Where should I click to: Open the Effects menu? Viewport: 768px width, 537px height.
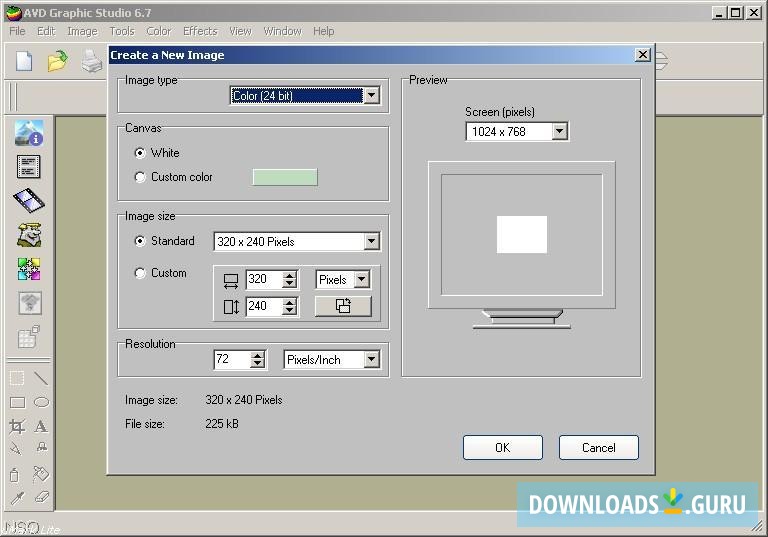(x=200, y=31)
